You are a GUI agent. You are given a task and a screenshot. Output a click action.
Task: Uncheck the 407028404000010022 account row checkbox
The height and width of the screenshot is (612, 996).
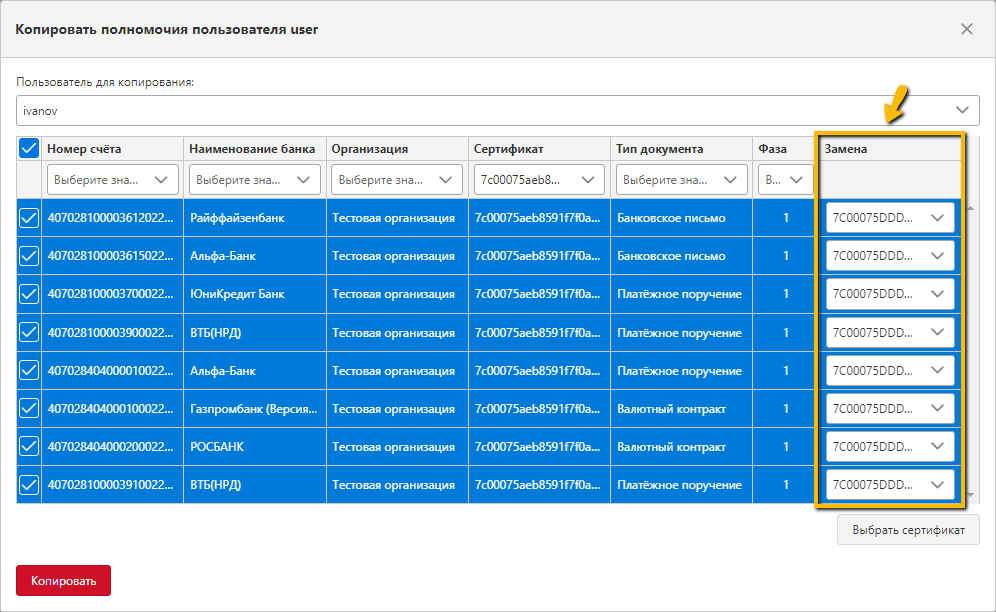pos(29,371)
